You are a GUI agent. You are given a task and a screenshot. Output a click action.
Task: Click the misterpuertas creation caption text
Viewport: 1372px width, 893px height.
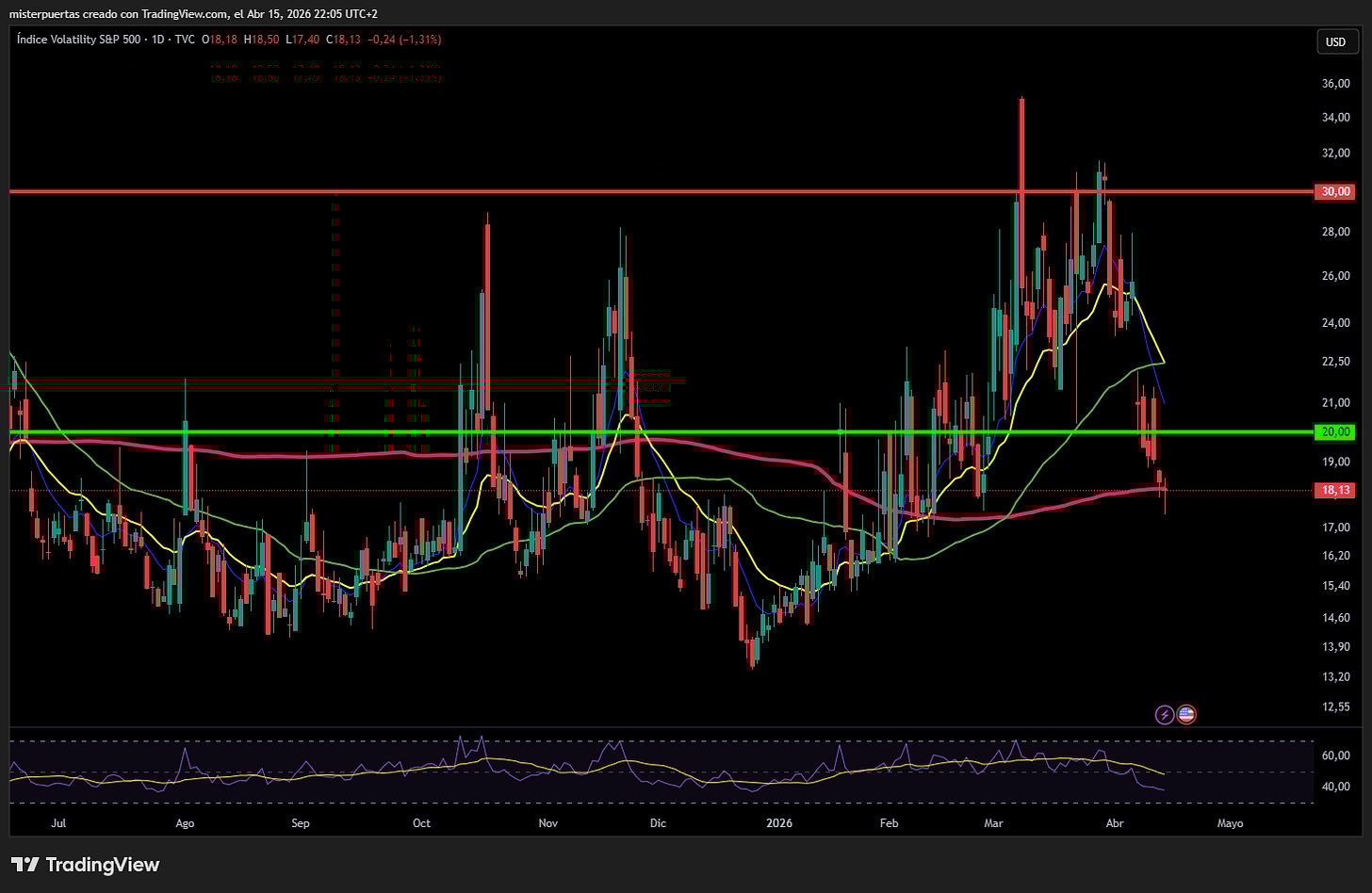pyautogui.click(x=193, y=13)
